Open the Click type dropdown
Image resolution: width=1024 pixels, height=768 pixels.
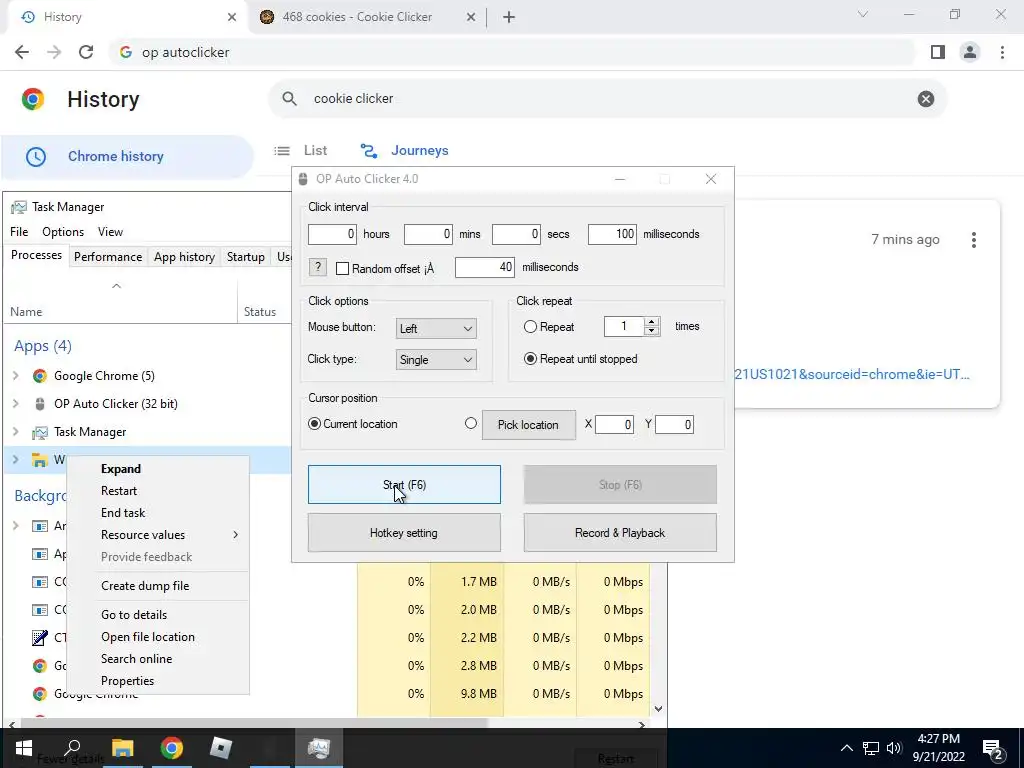tap(436, 360)
